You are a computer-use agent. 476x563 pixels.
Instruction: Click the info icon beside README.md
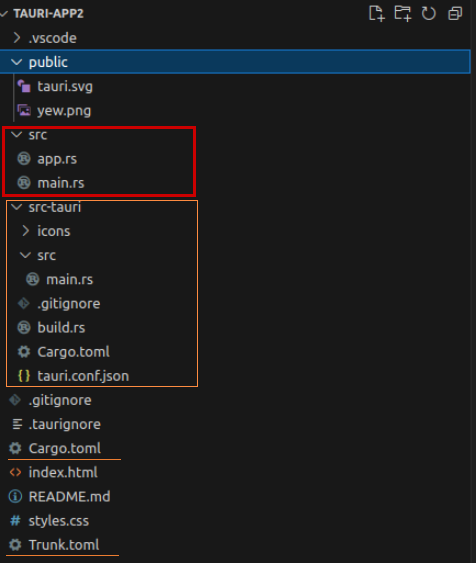coord(15,497)
